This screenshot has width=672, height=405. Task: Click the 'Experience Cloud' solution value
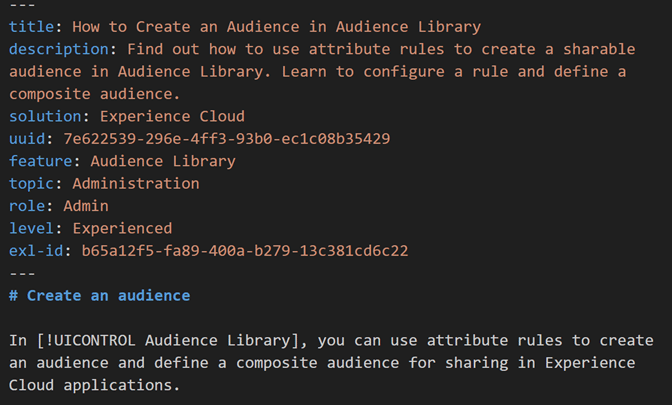(172, 116)
